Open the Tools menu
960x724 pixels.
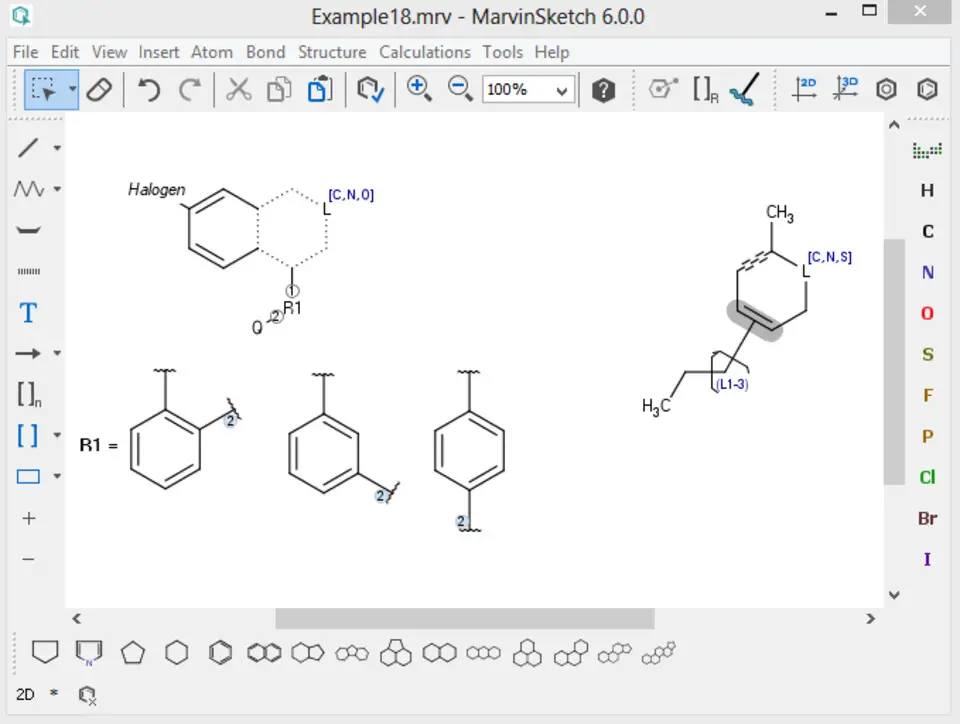pyautogui.click(x=503, y=52)
